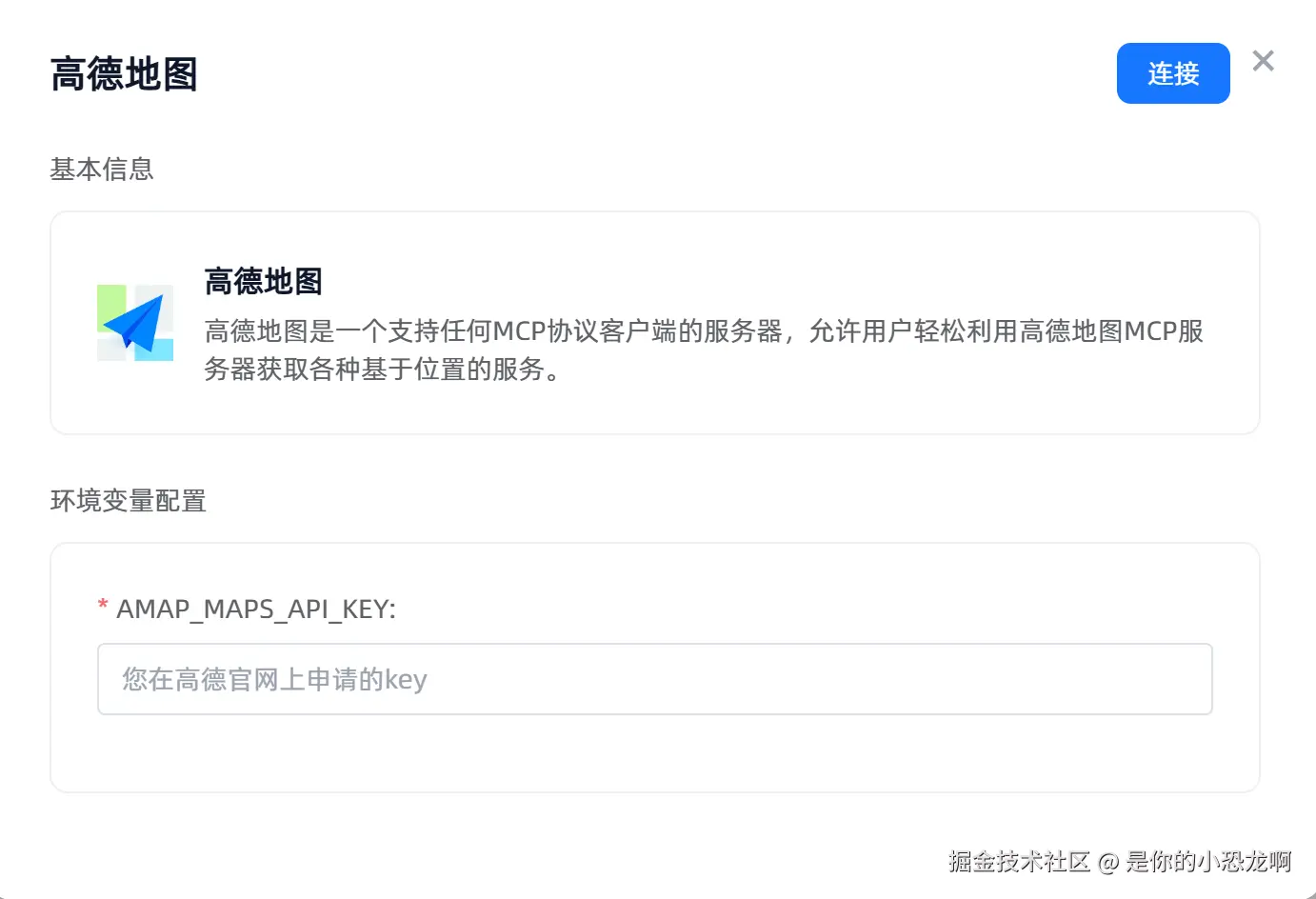Select the 环境变量配置 section heading

tap(129, 501)
